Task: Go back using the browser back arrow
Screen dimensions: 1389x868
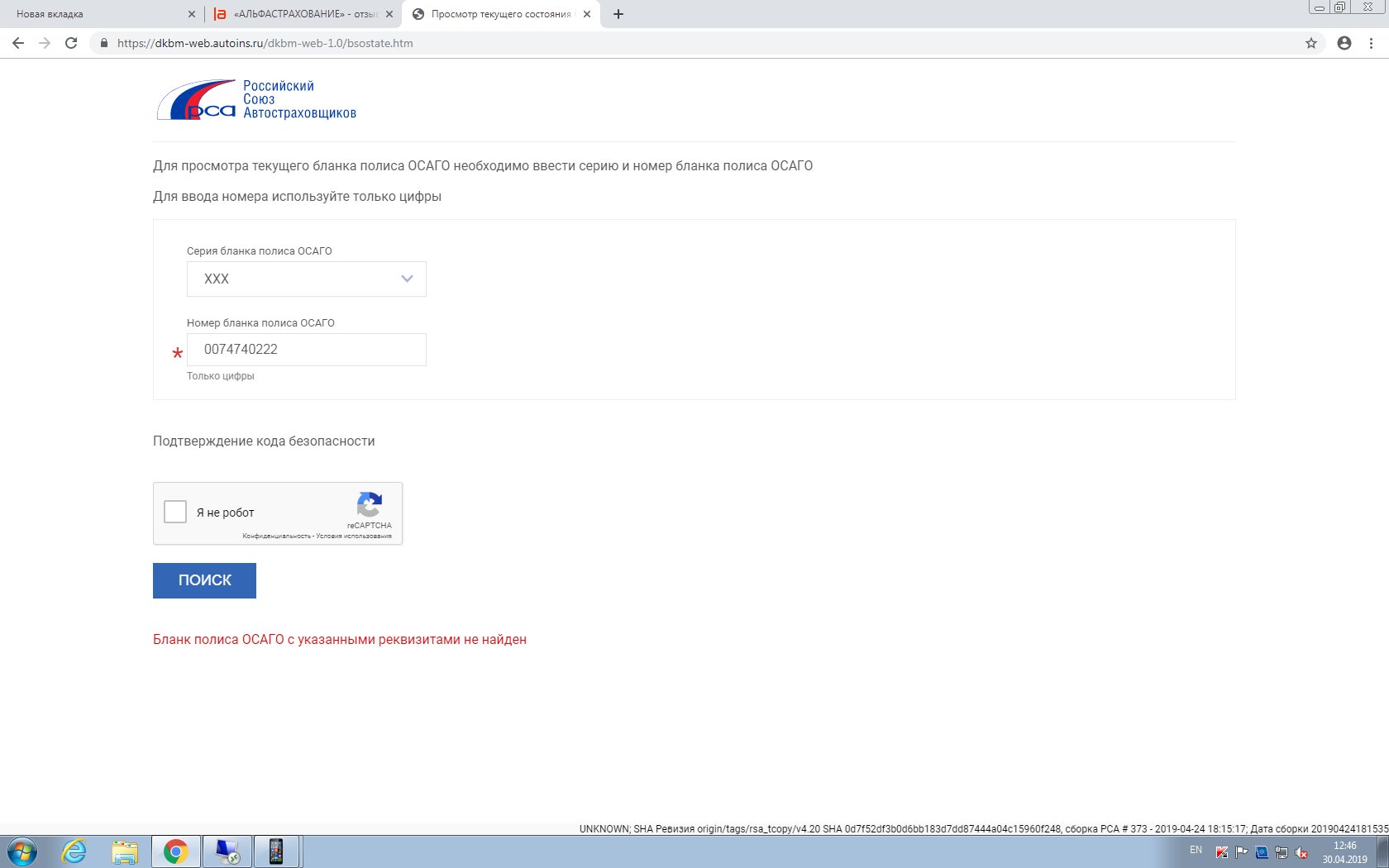Action: point(18,43)
